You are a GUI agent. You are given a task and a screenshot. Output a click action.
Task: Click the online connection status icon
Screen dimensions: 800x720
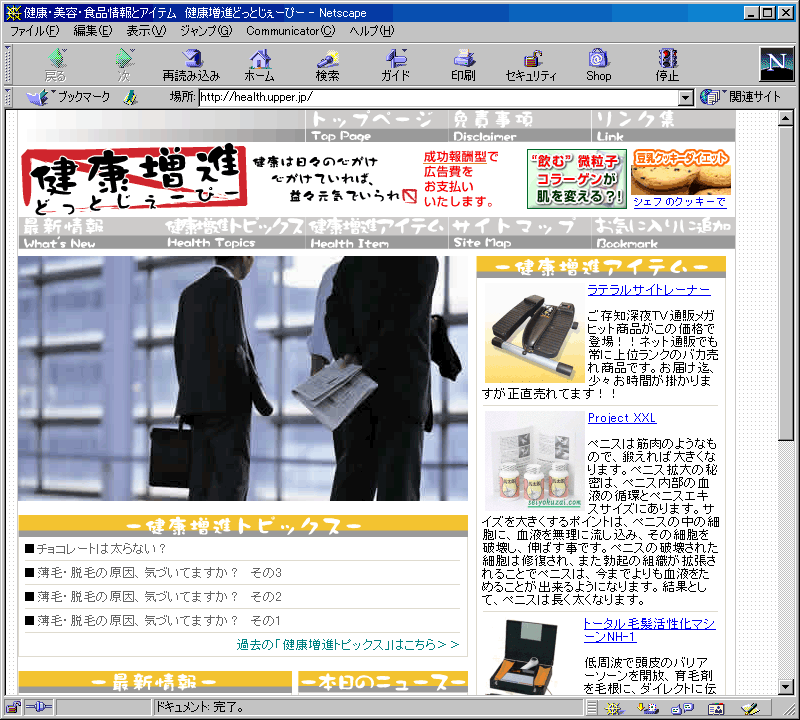point(39,707)
